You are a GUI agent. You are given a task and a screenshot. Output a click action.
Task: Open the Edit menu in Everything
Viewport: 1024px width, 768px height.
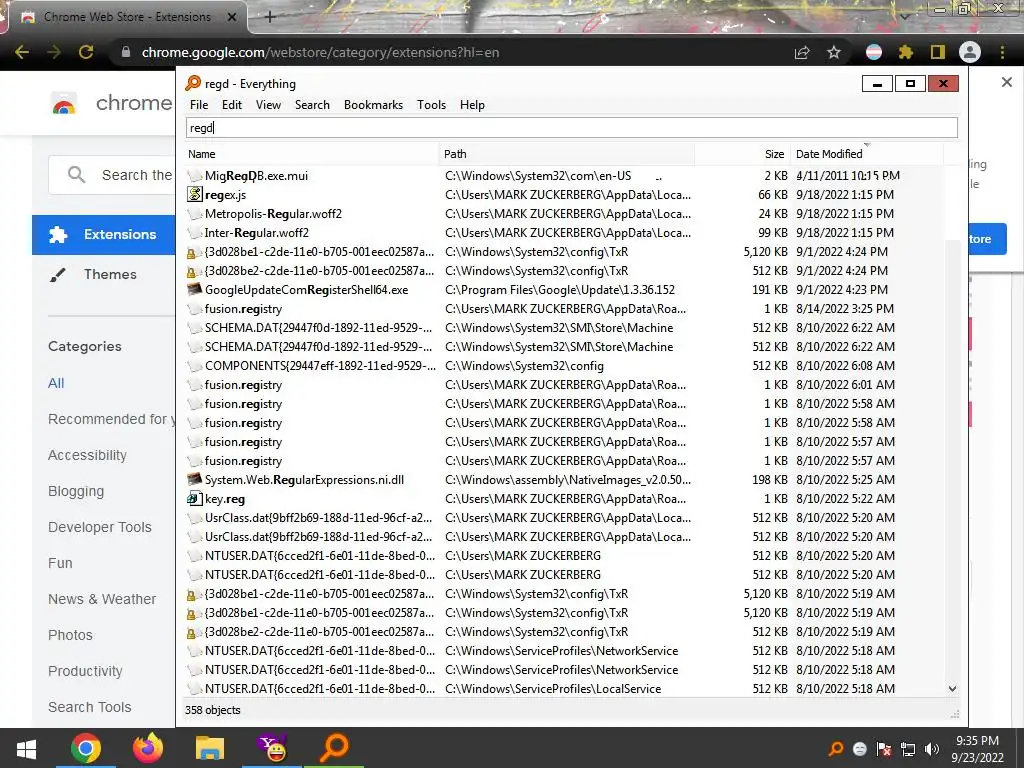coord(232,105)
